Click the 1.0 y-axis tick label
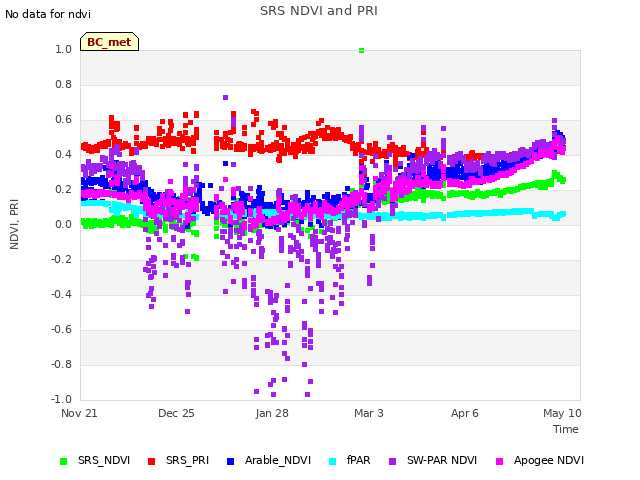 [63, 49]
